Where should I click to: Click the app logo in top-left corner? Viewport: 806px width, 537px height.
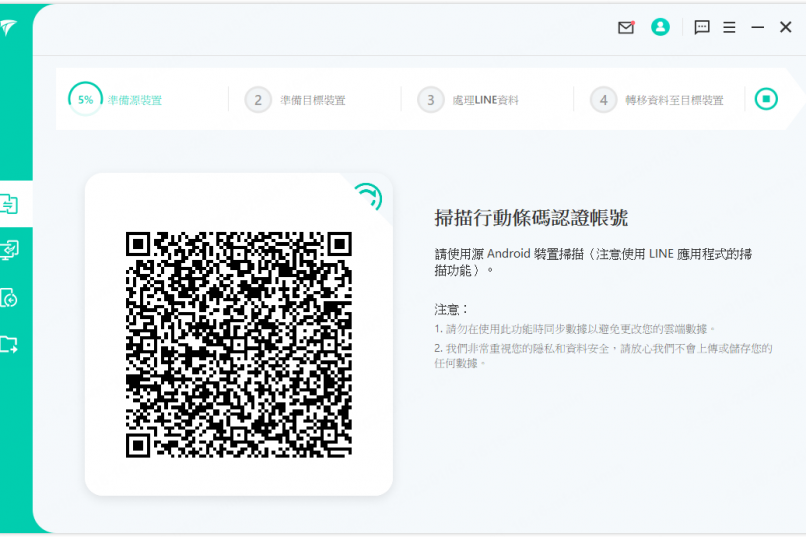pos(8,27)
